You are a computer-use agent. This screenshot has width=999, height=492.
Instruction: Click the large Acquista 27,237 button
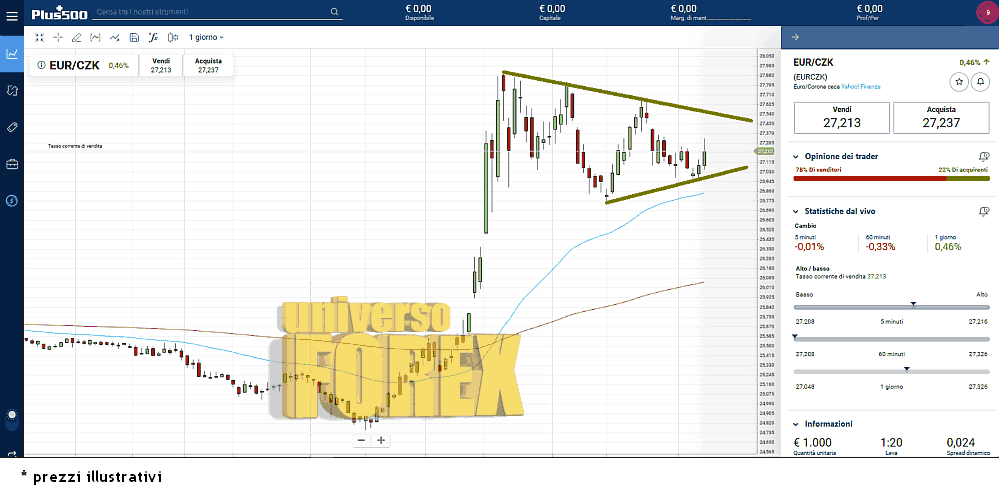pos(941,117)
